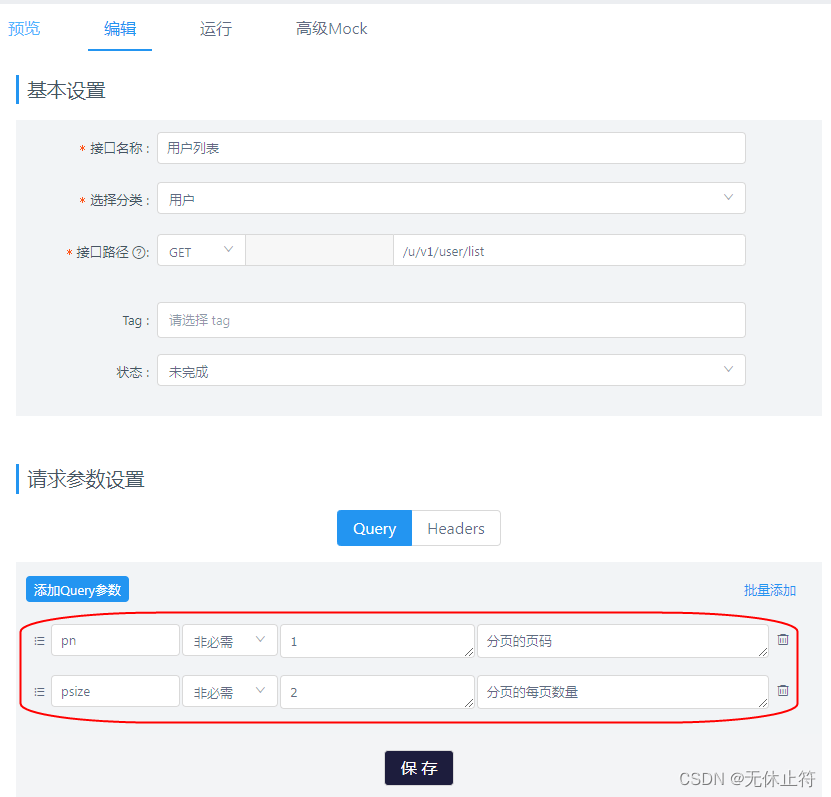The width and height of the screenshot is (831, 797).
Task: Open the GET request method dropdown
Action: point(200,250)
